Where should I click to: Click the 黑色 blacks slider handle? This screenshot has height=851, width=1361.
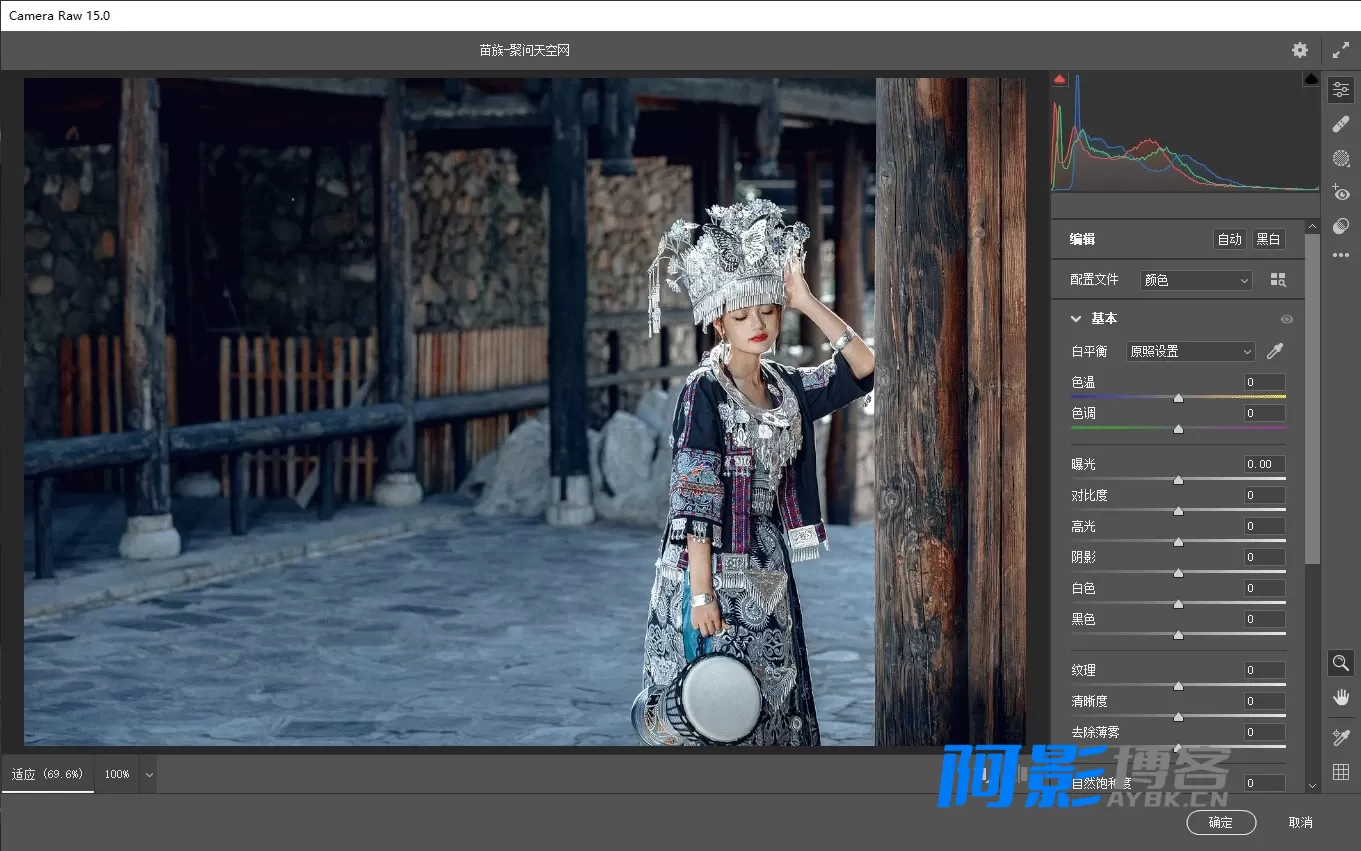pyautogui.click(x=1178, y=635)
